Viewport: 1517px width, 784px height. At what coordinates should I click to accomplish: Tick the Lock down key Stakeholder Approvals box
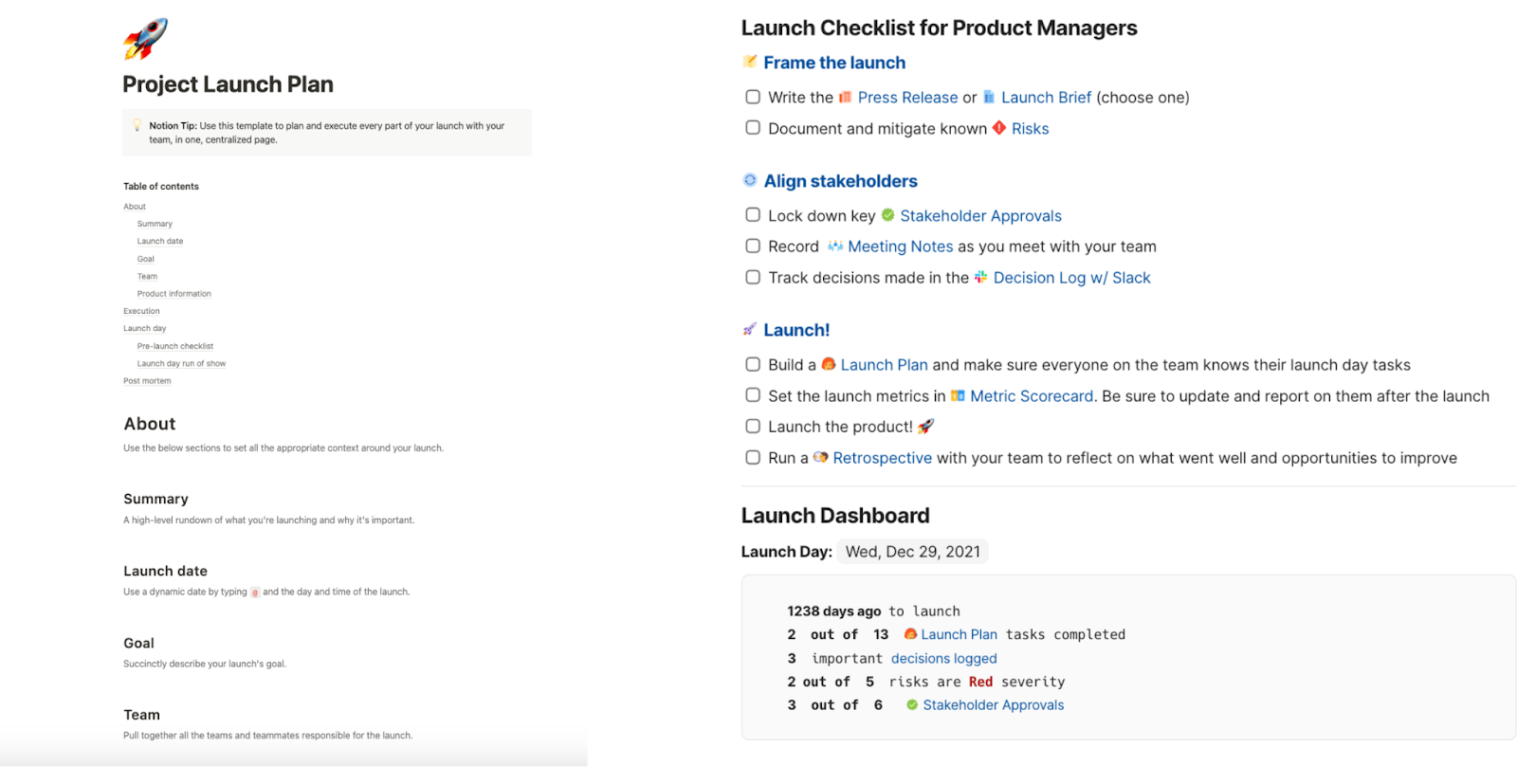pos(753,215)
